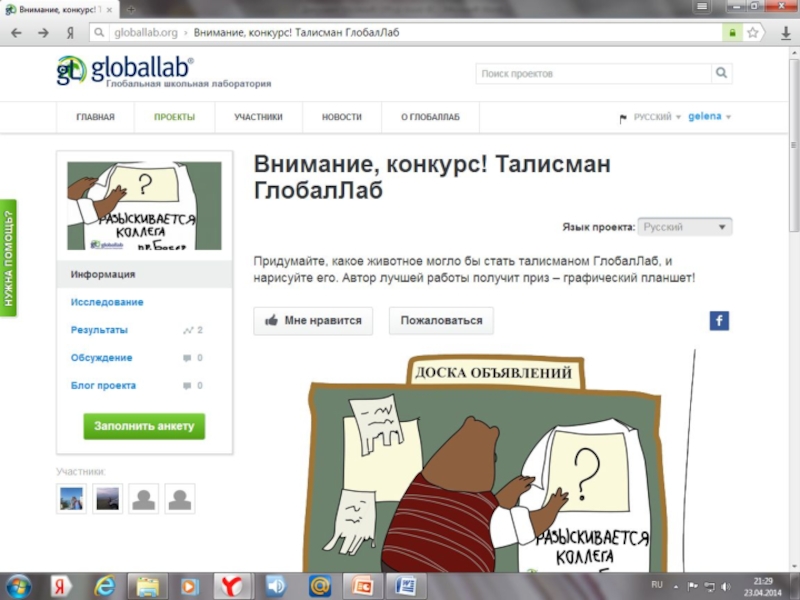Open the Нужна помощь? side tab
800x600 pixels.
[x=8, y=258]
